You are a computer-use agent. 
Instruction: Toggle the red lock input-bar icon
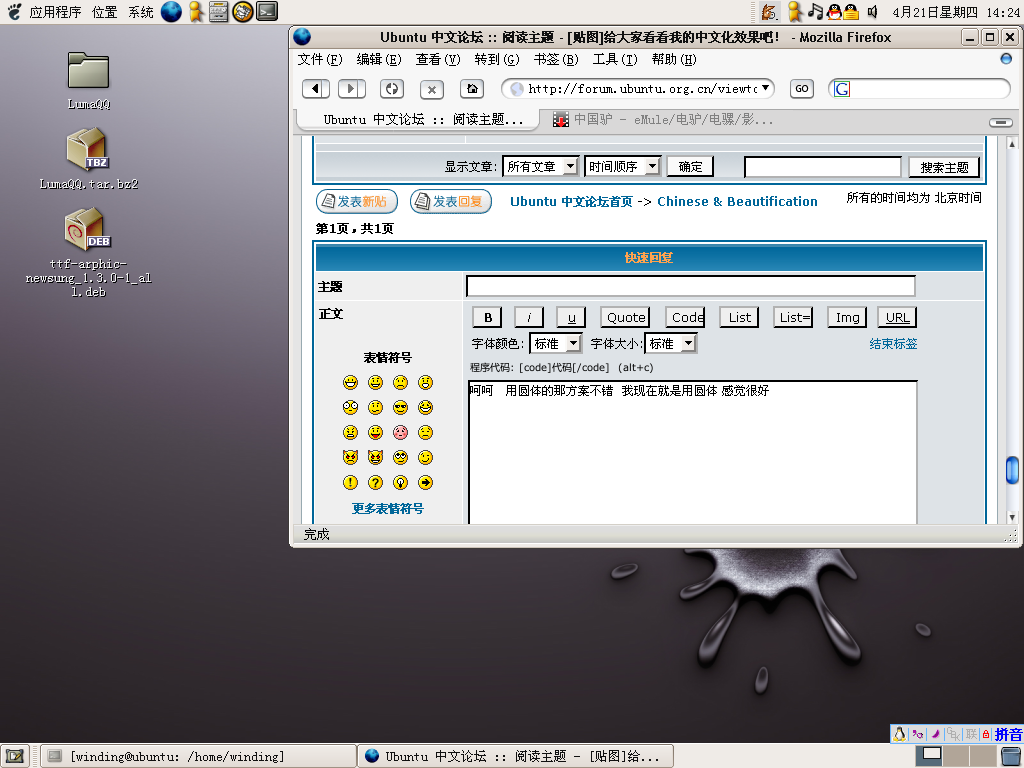click(986, 735)
